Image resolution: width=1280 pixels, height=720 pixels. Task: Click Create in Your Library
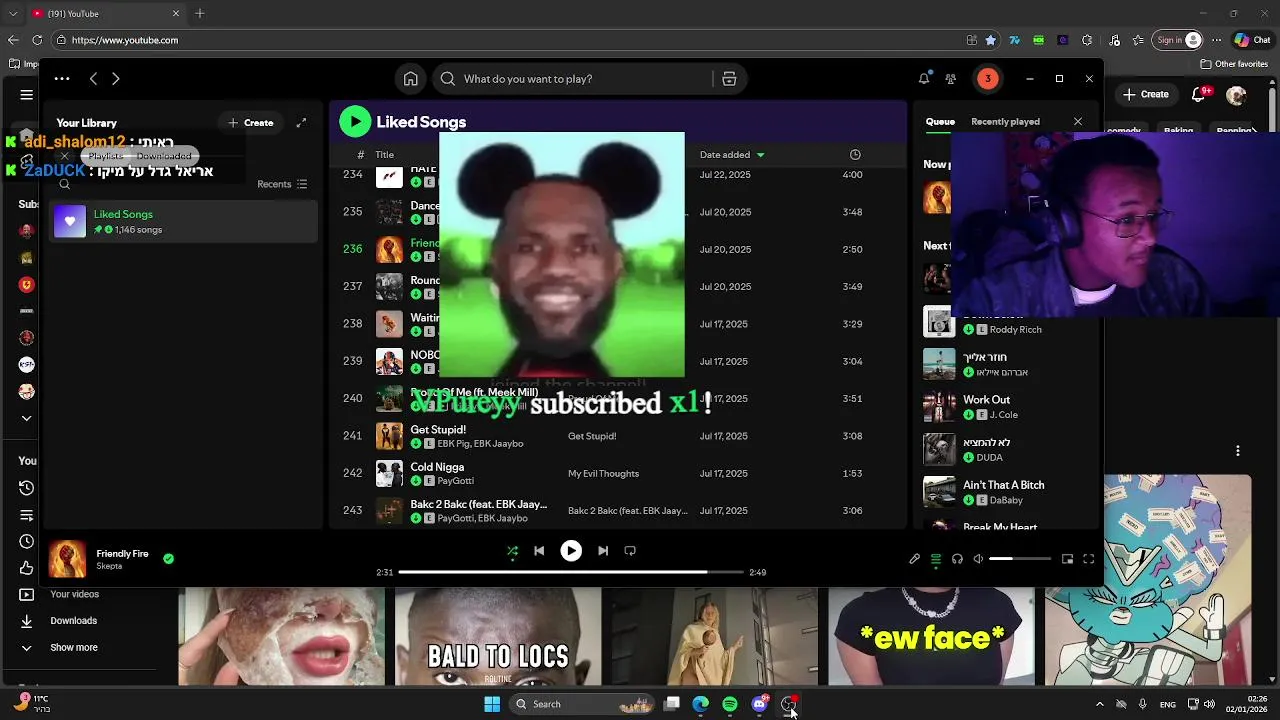click(250, 123)
